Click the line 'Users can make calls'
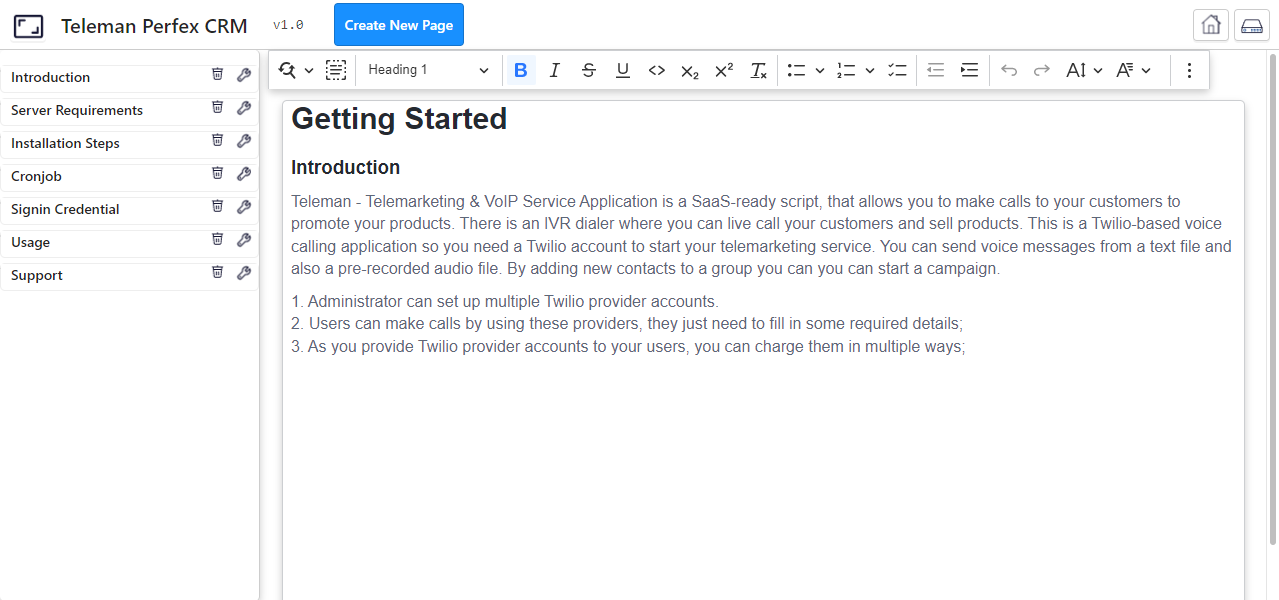Image resolution: width=1279 pixels, height=600 pixels. pos(627,324)
